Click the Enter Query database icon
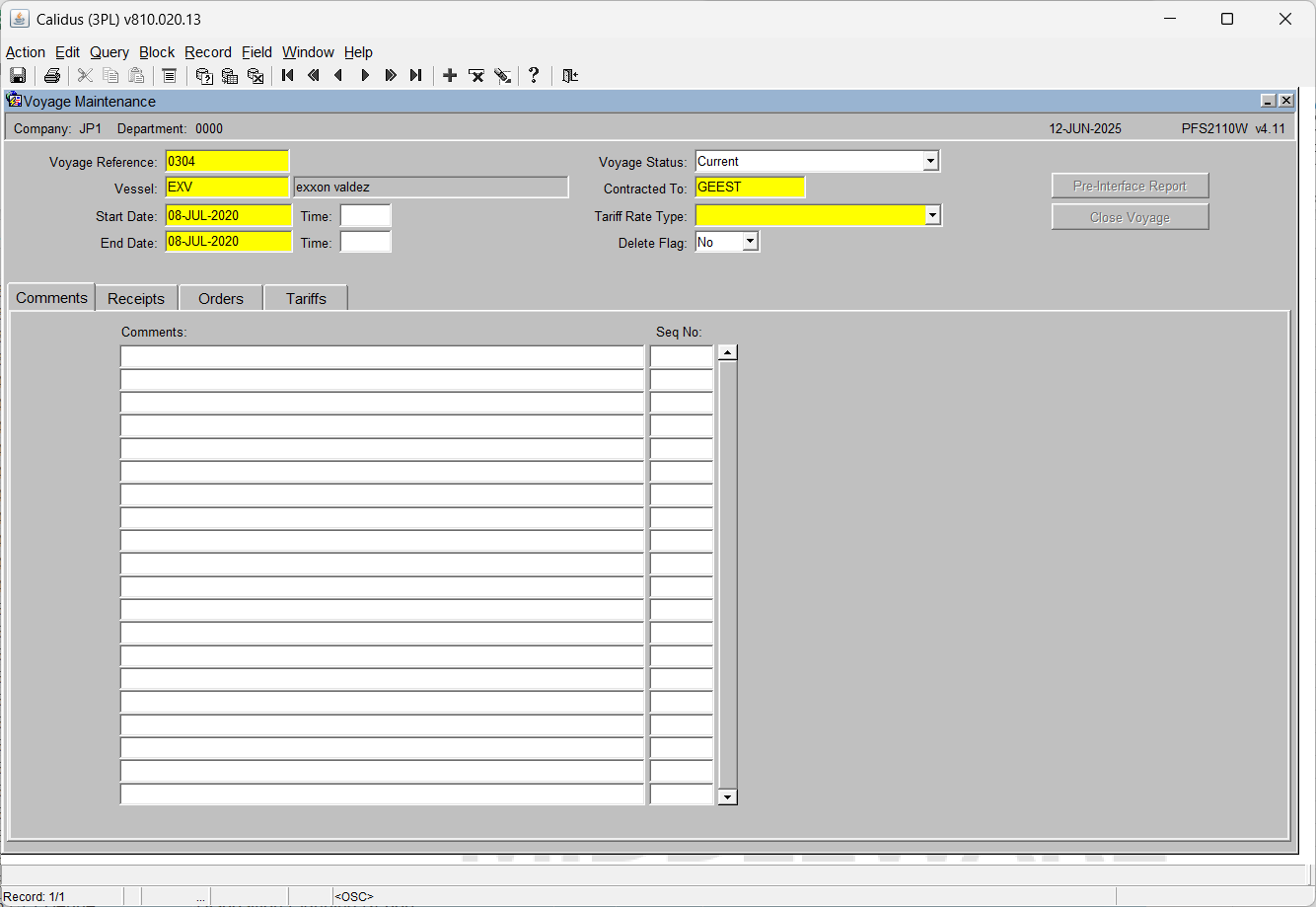The width and height of the screenshot is (1316, 907). click(204, 76)
